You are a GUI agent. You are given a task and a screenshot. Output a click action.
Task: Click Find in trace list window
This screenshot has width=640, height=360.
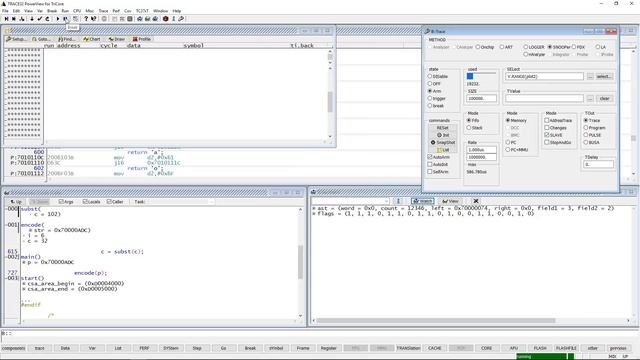coord(67,39)
